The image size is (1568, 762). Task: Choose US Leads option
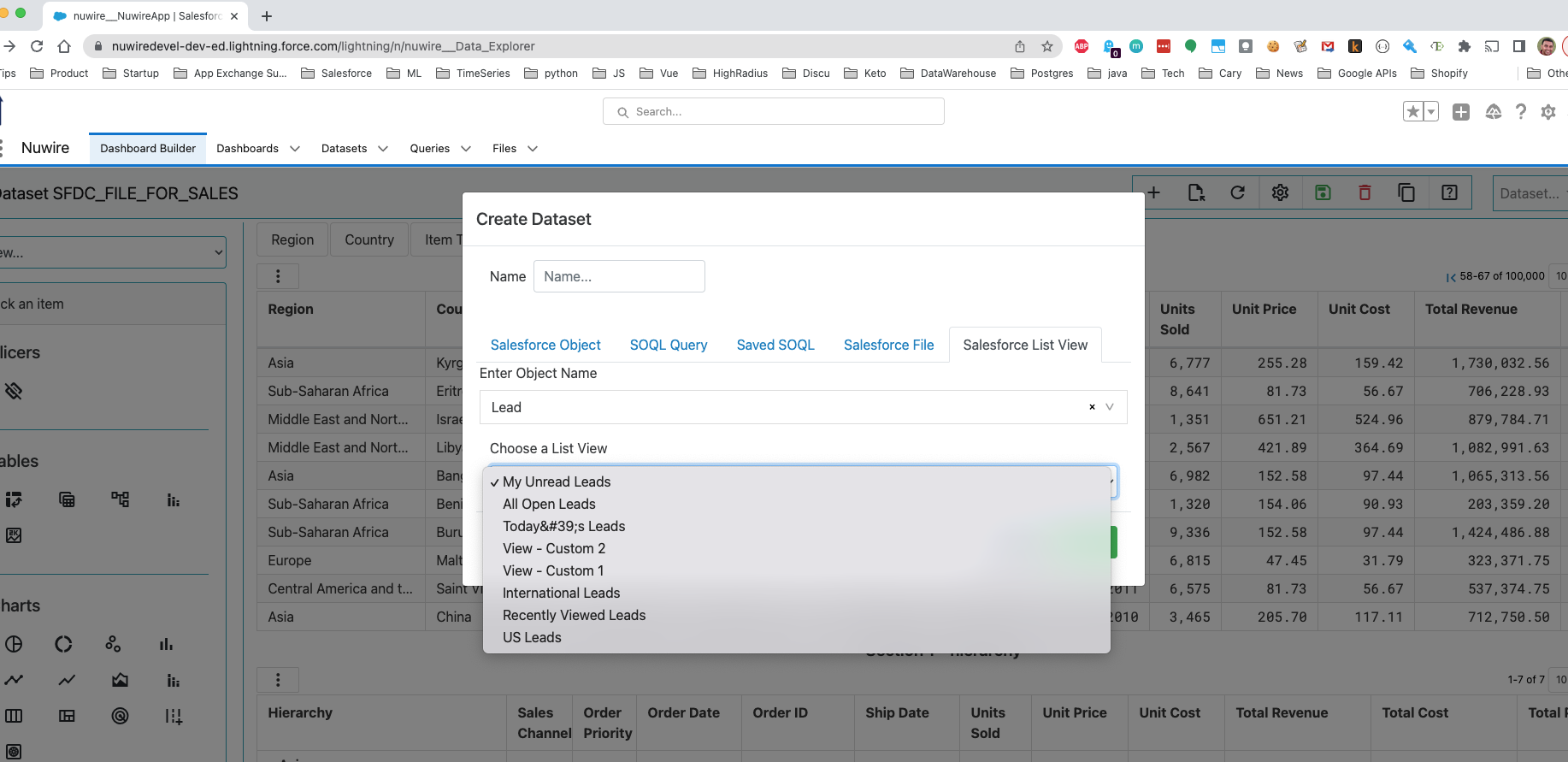point(796,637)
